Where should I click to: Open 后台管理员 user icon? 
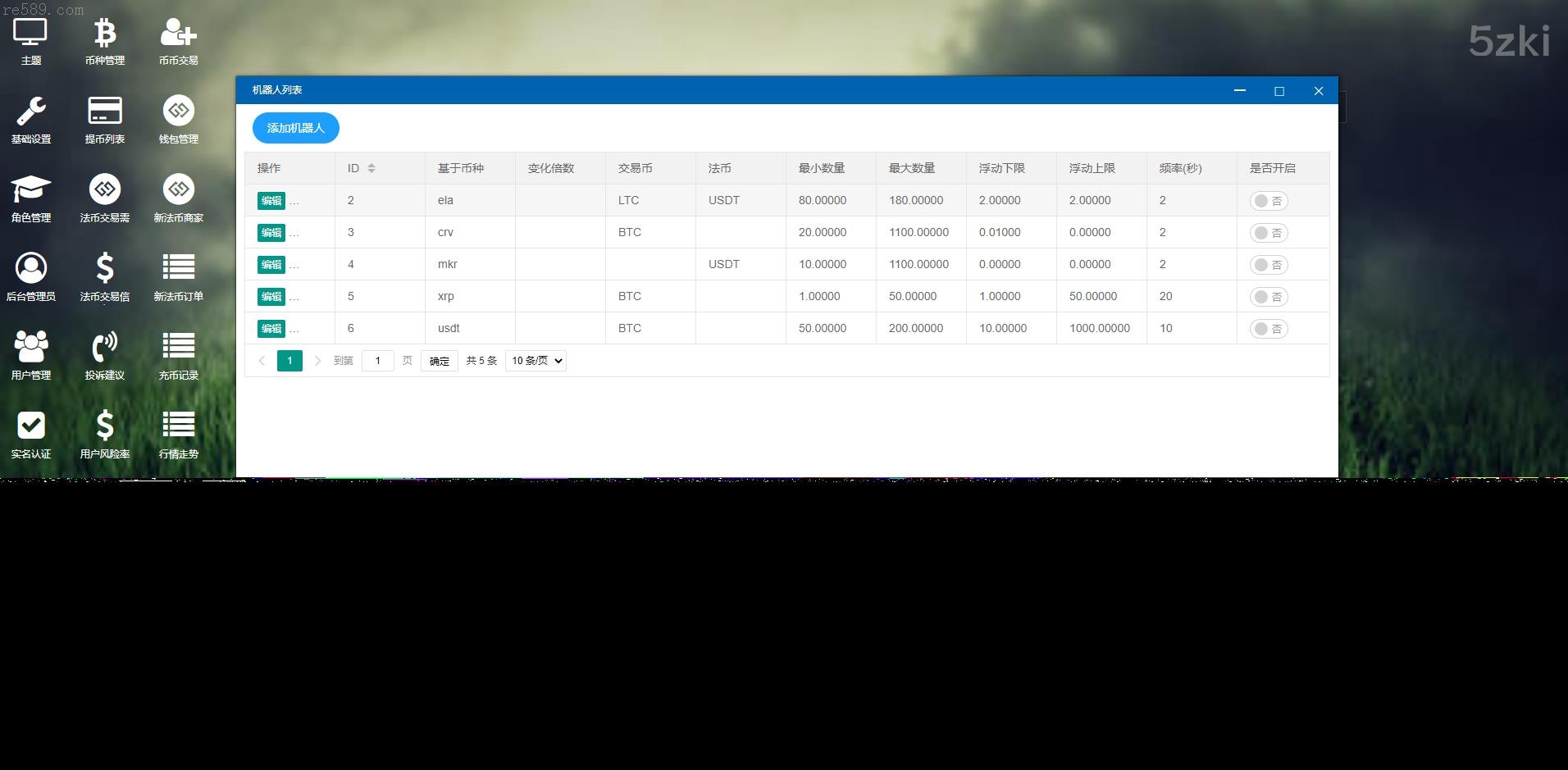coord(31,270)
